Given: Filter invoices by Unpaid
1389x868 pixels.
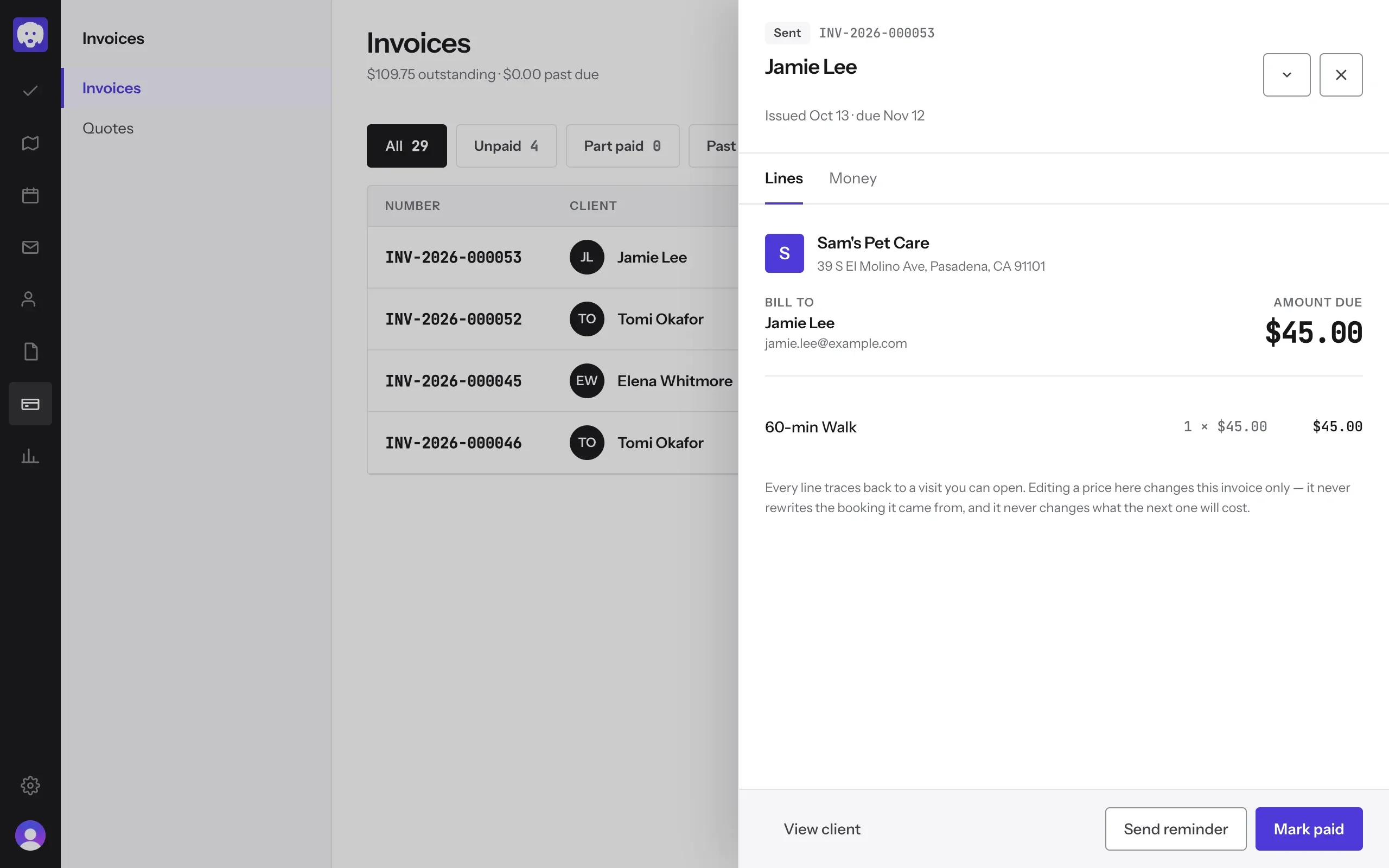Looking at the screenshot, I should click(x=506, y=146).
